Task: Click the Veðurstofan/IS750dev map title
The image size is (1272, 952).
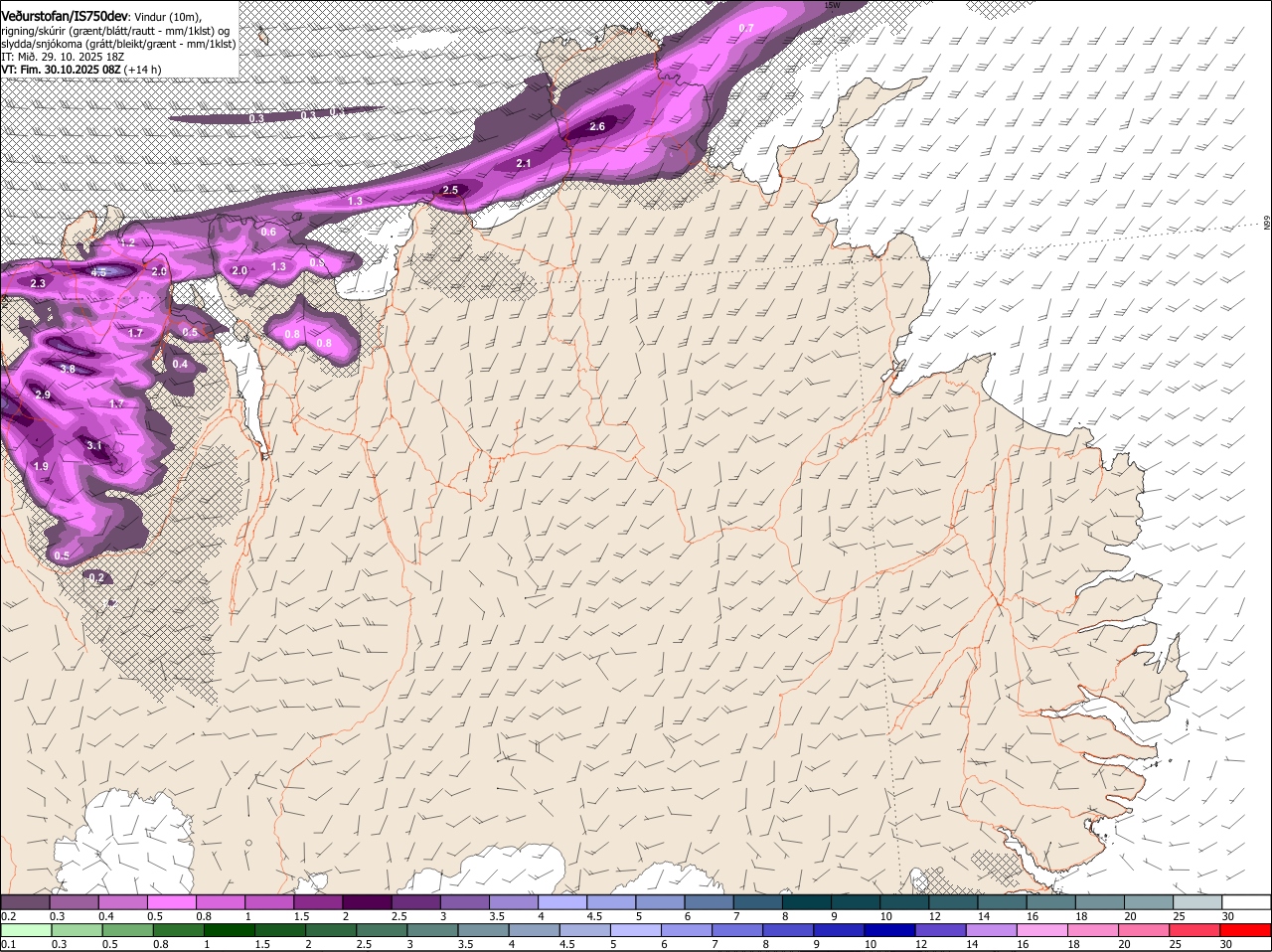Action: (x=65, y=16)
